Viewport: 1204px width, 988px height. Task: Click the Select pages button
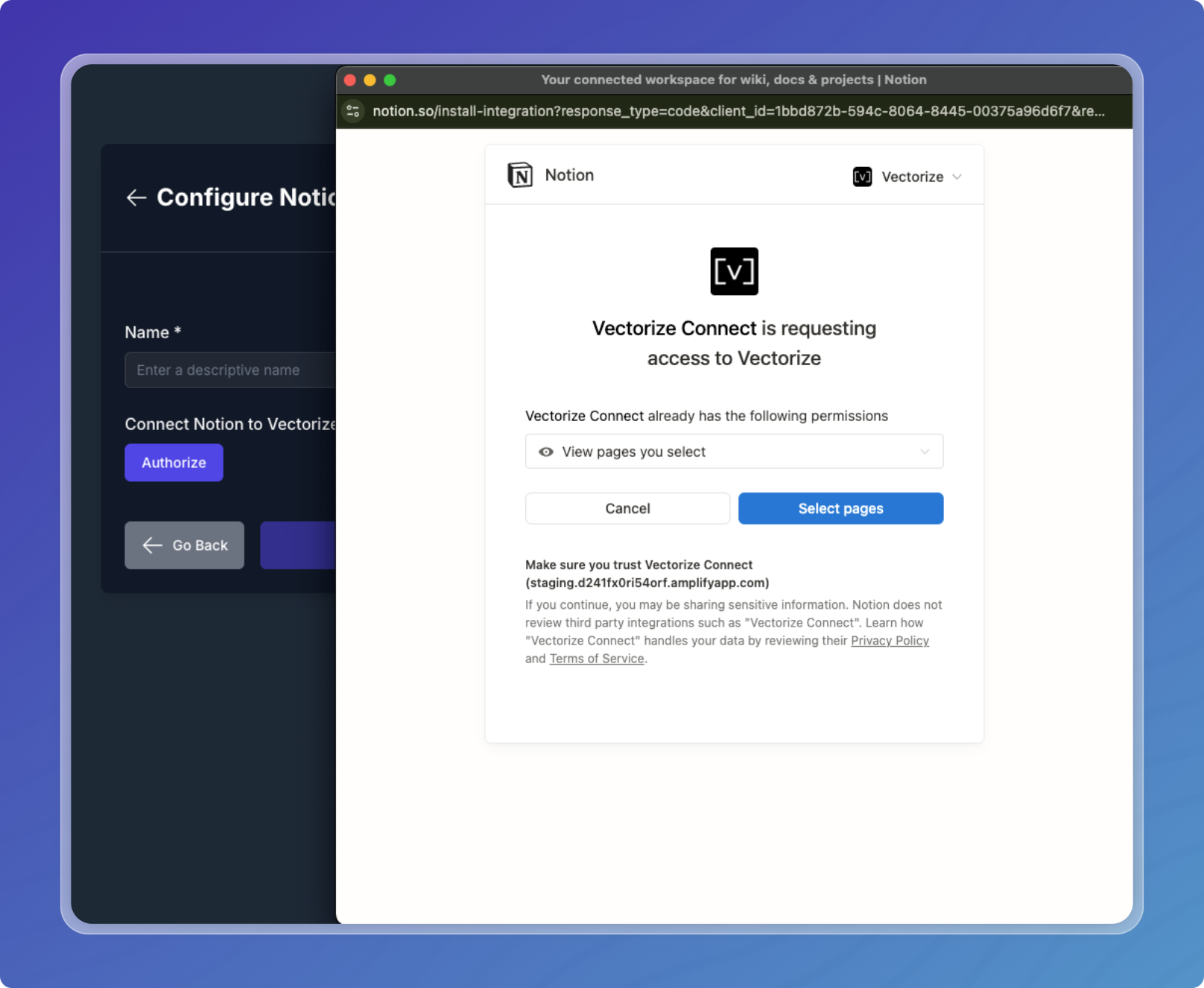(840, 508)
